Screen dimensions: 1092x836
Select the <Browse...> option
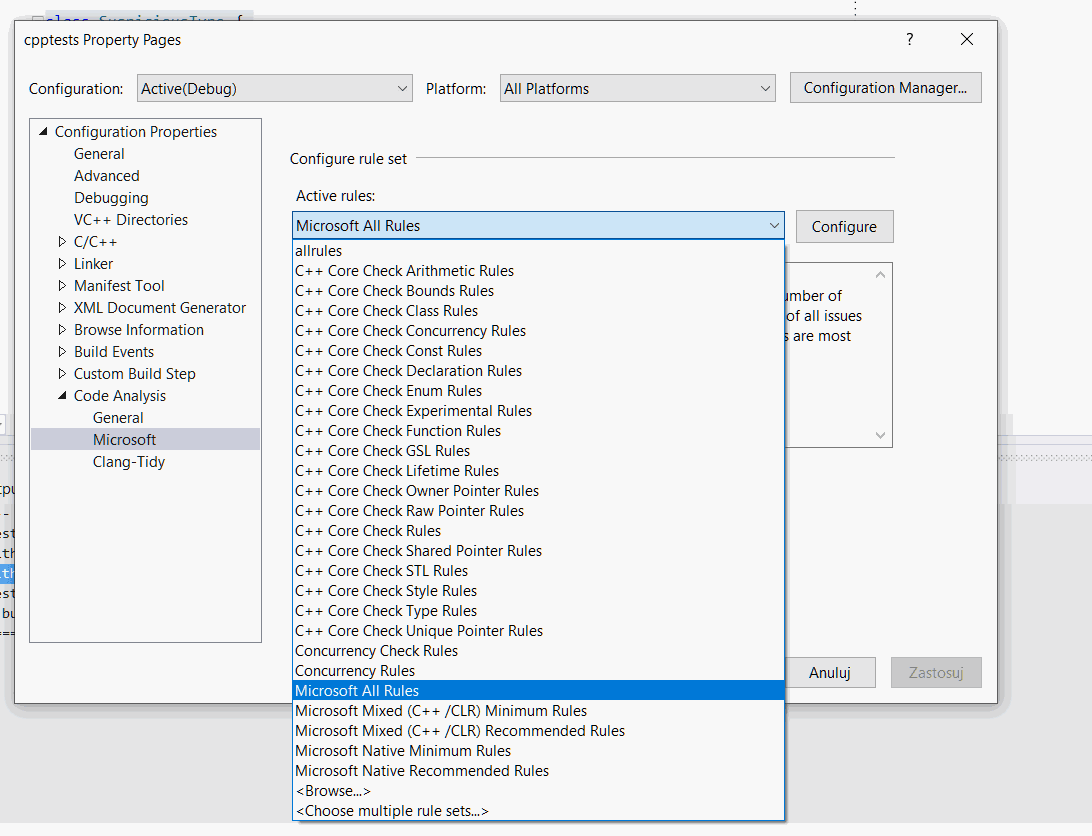[x=538, y=791]
